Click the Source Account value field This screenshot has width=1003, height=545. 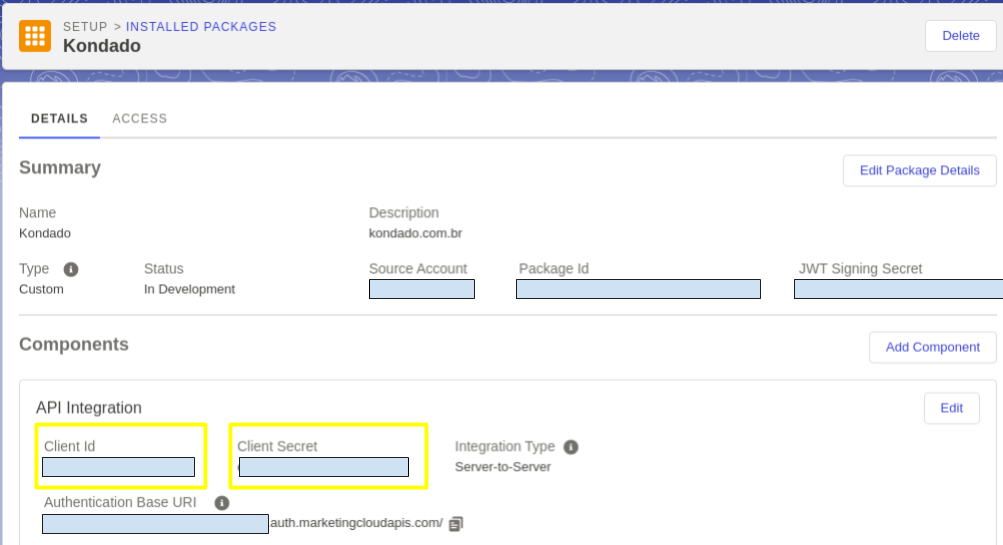[x=421, y=289]
